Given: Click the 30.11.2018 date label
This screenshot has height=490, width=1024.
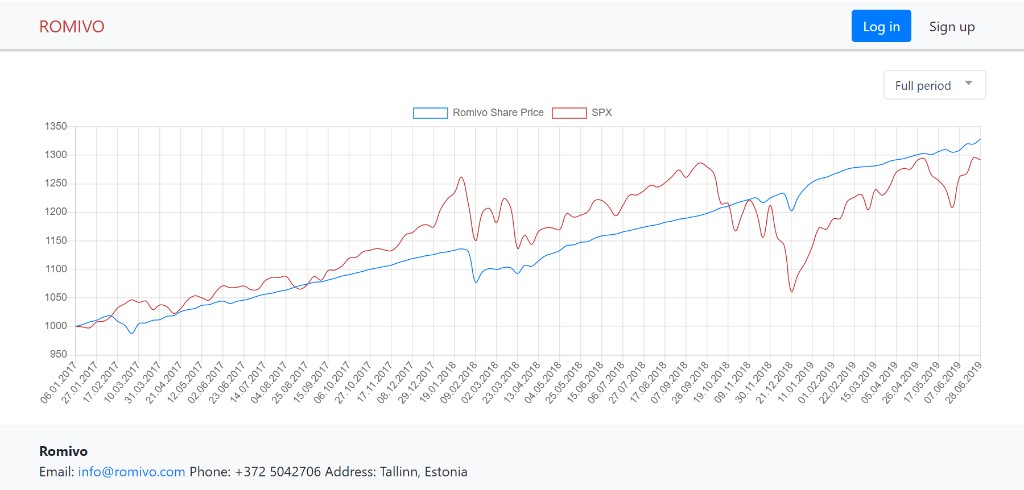Looking at the screenshot, I should tap(754, 383).
